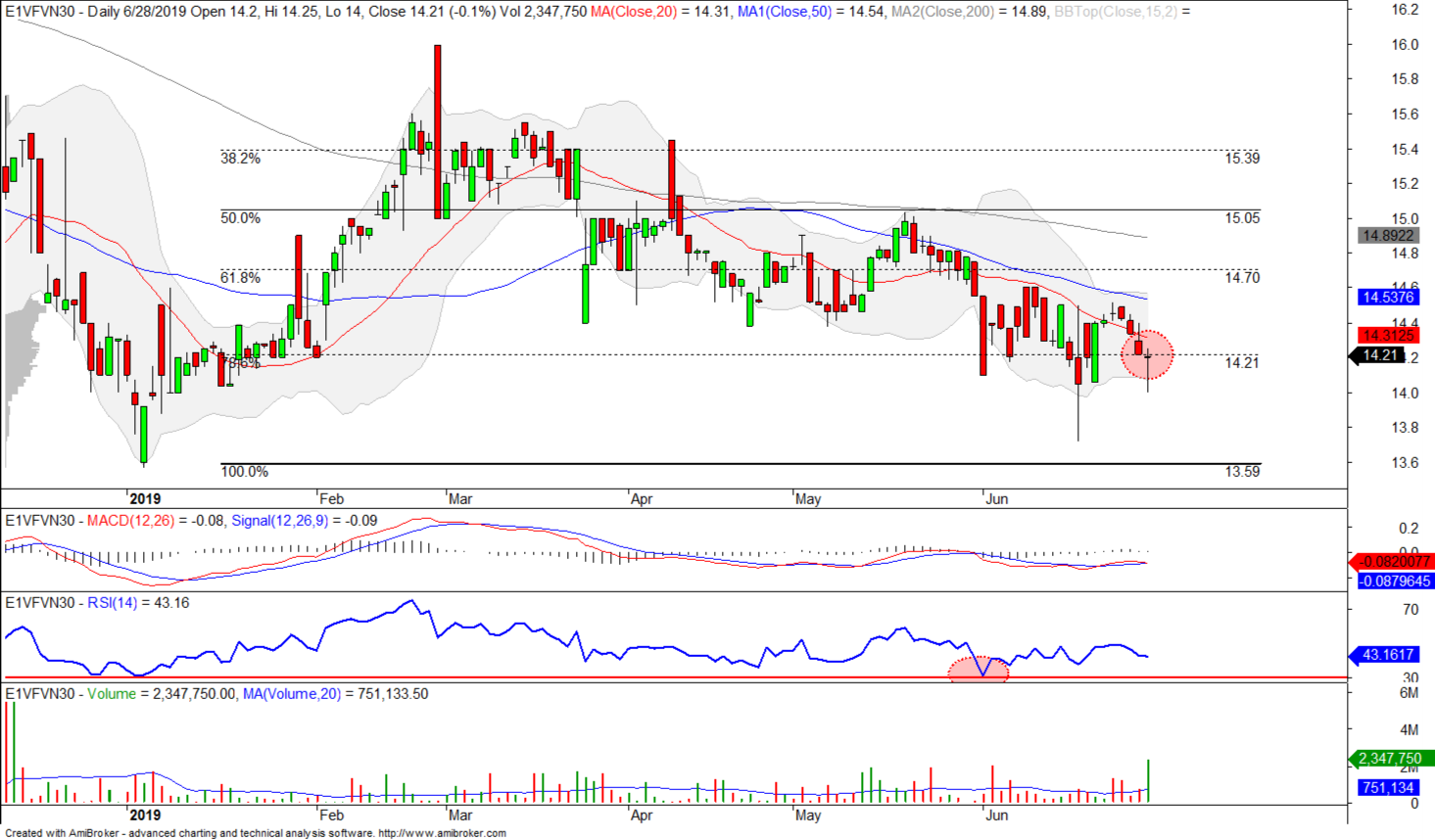Image resolution: width=1435 pixels, height=840 pixels.
Task: Select the RSI(14) = 43.16 legend
Action: point(138,603)
